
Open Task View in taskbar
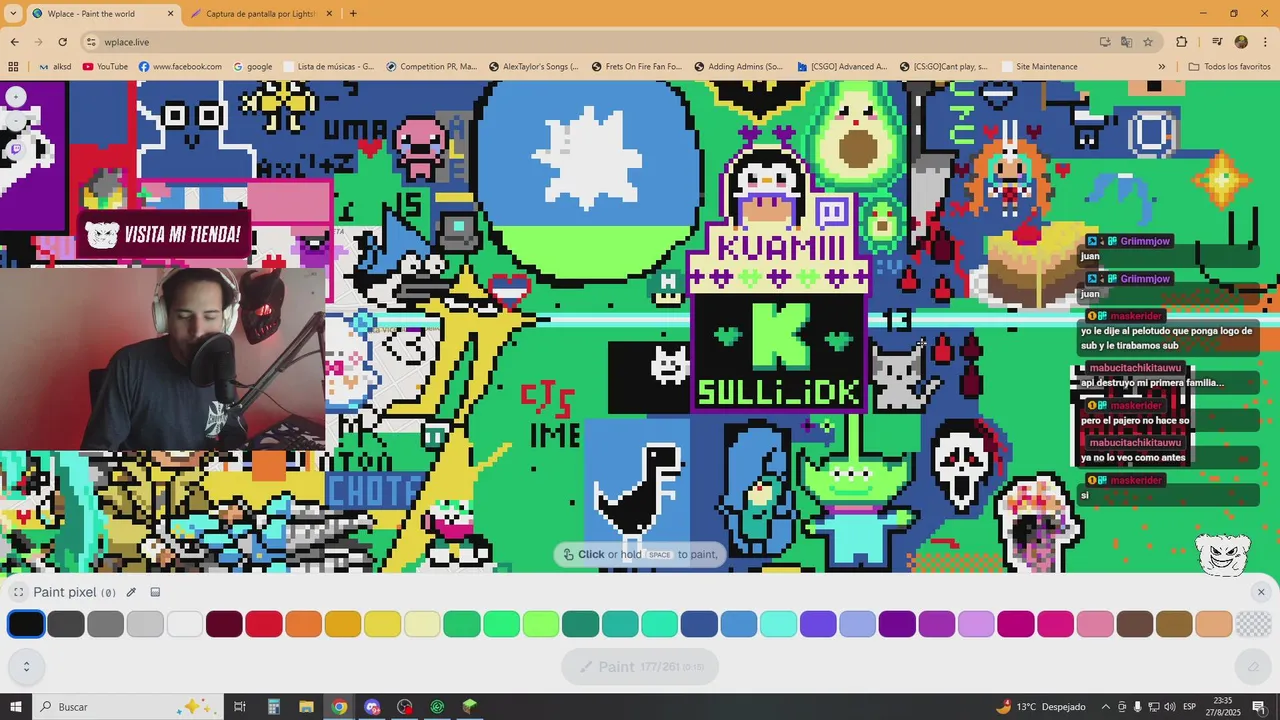click(x=240, y=707)
